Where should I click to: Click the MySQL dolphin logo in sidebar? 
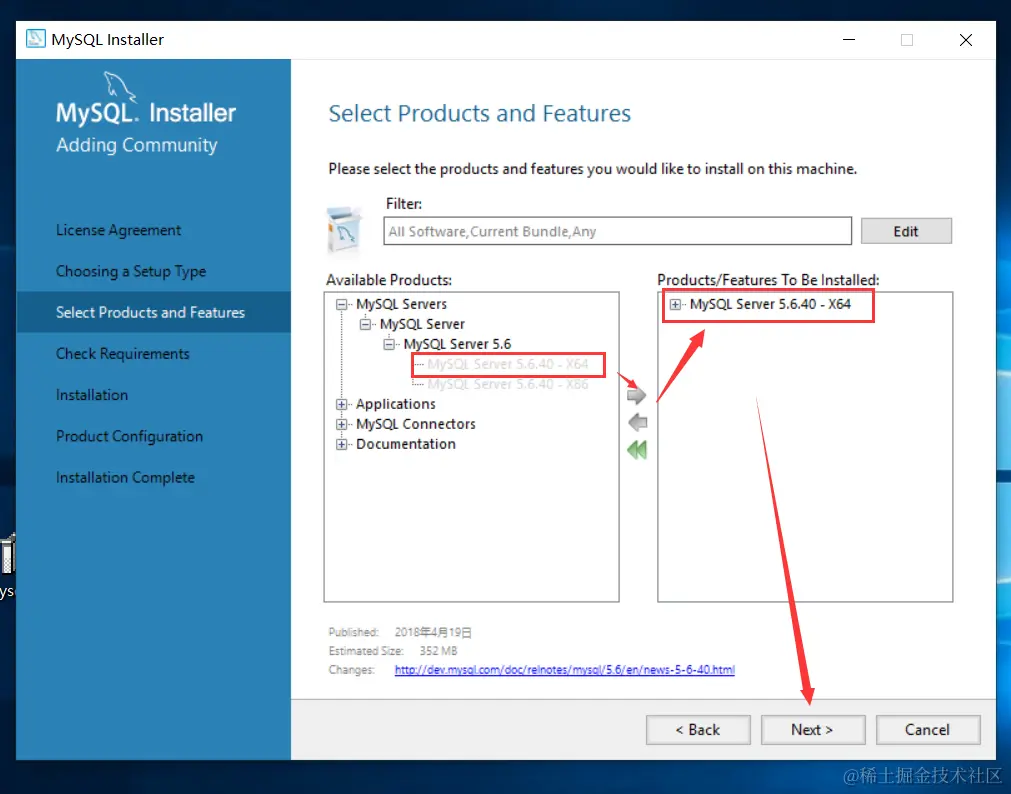[120, 86]
